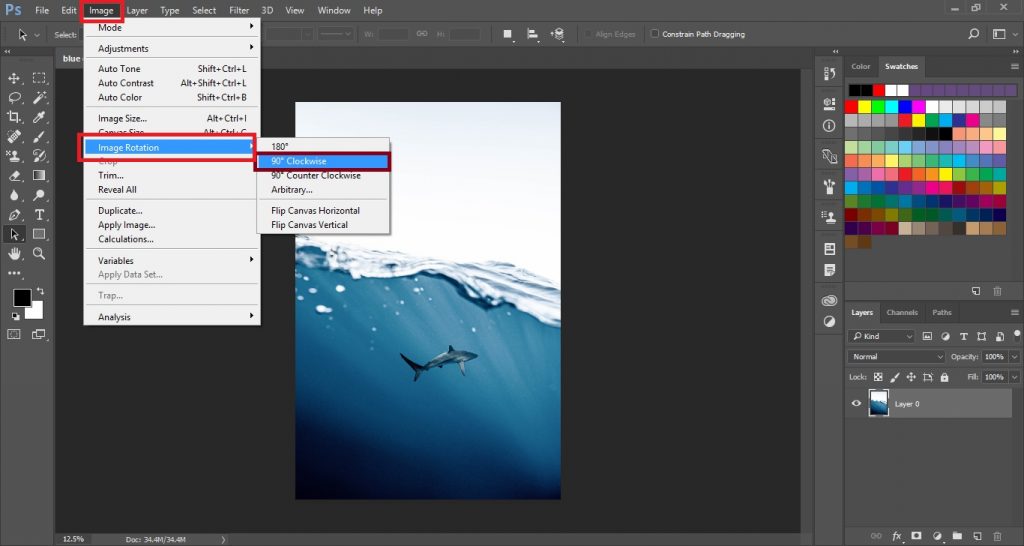Select the Eyedropper tool
The height and width of the screenshot is (546, 1024).
pos(39,118)
